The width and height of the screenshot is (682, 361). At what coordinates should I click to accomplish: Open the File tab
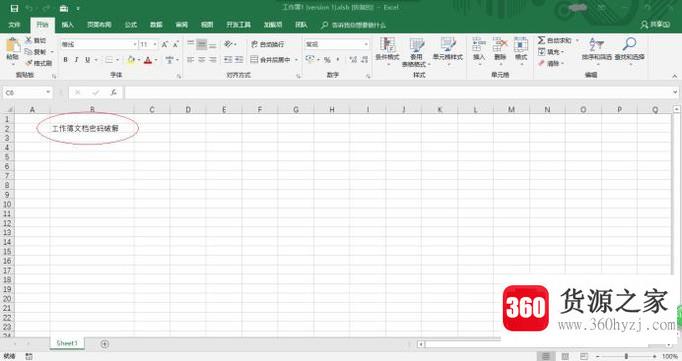click(x=14, y=25)
